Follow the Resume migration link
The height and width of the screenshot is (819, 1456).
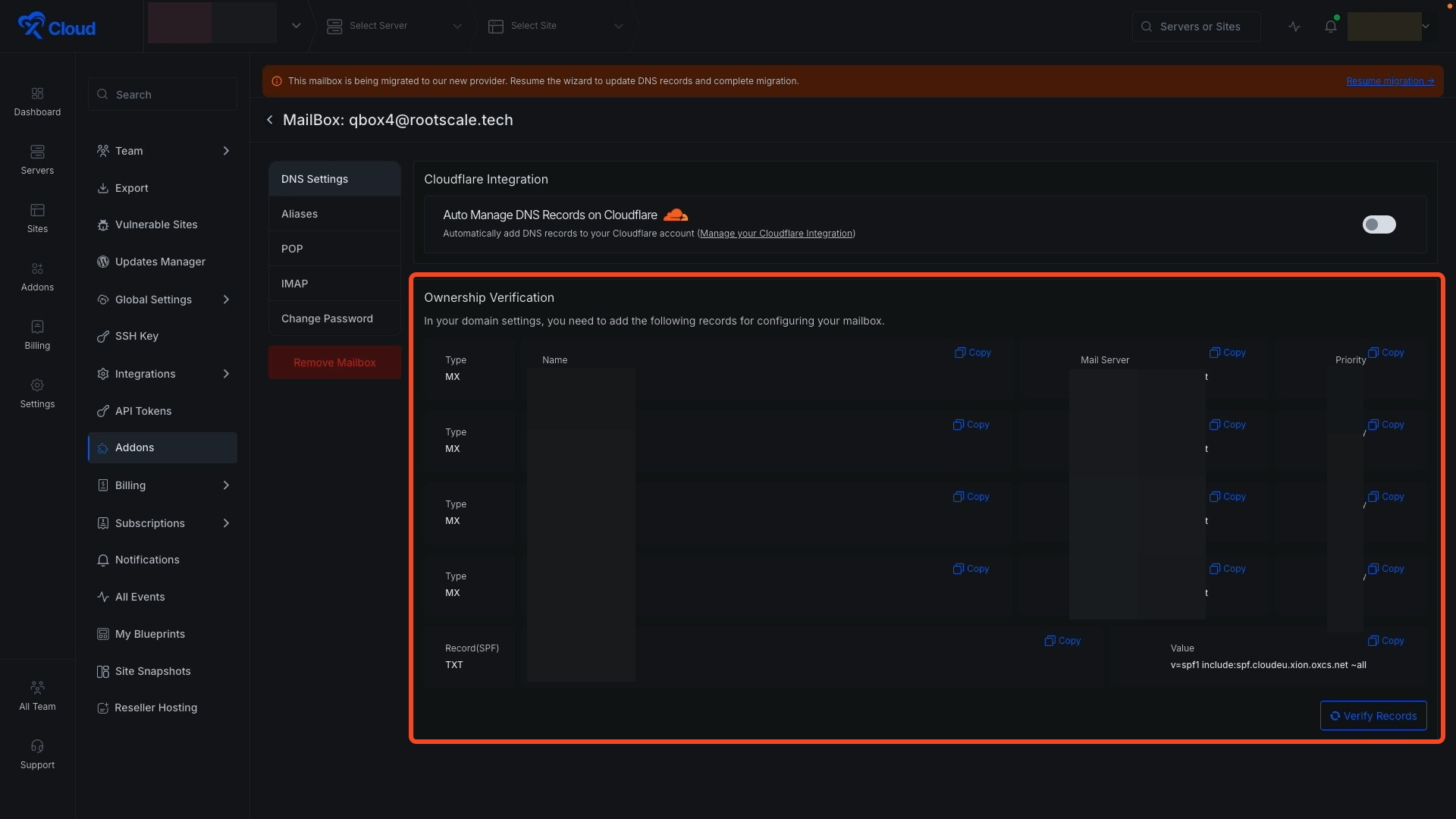tap(1390, 81)
